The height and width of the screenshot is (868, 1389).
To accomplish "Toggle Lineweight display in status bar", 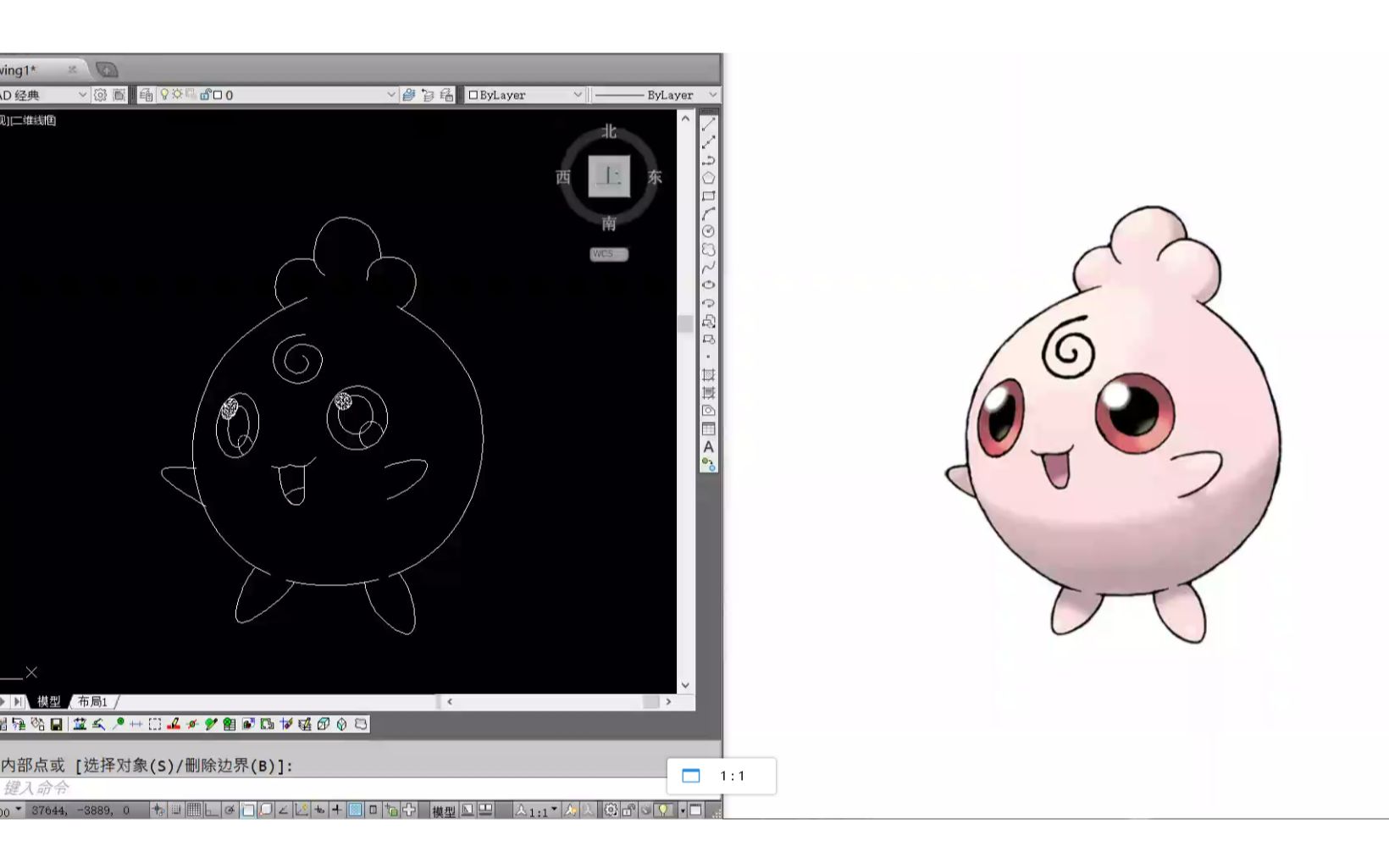I will [336, 810].
